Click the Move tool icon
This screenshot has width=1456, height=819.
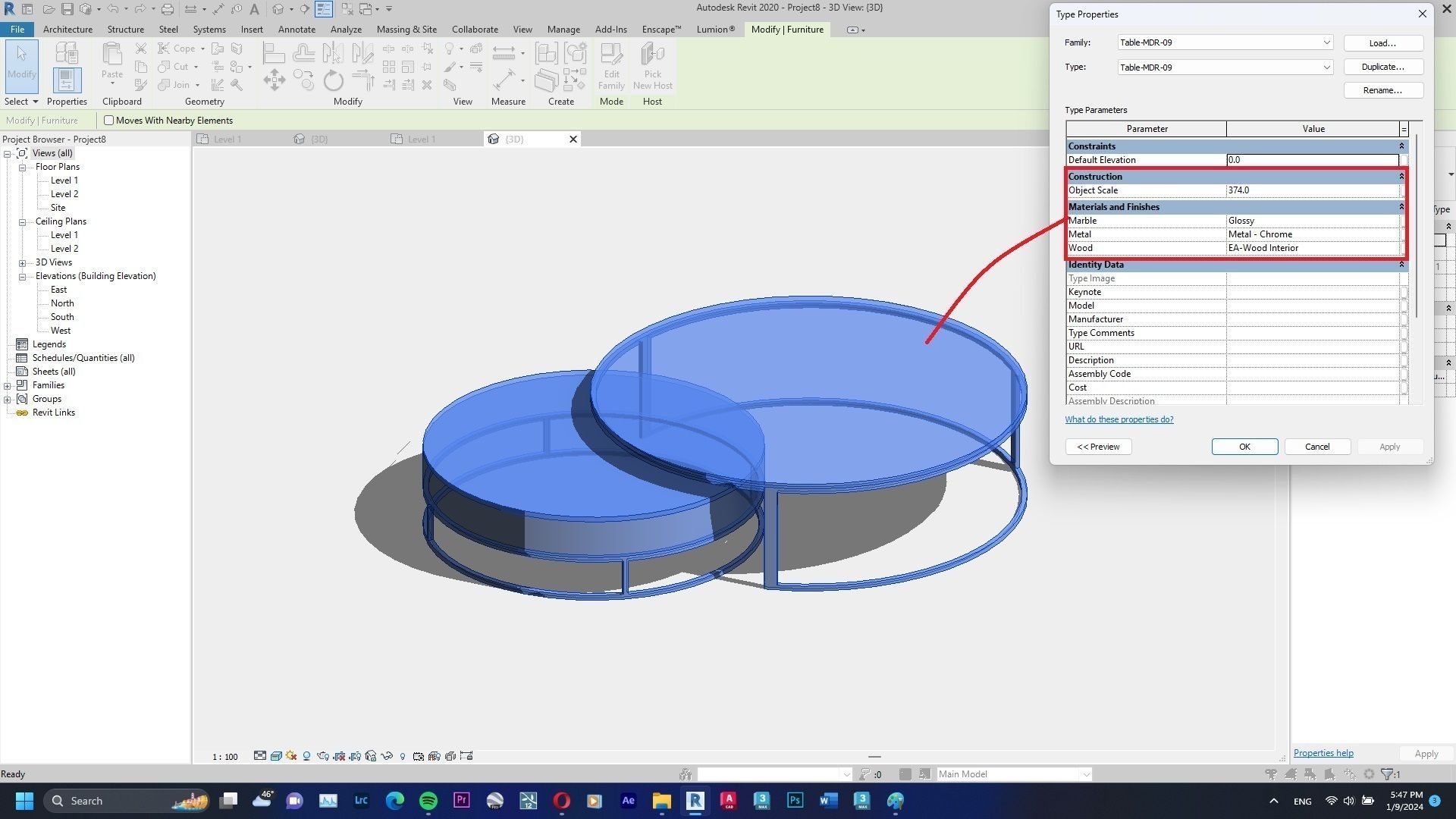pos(274,80)
